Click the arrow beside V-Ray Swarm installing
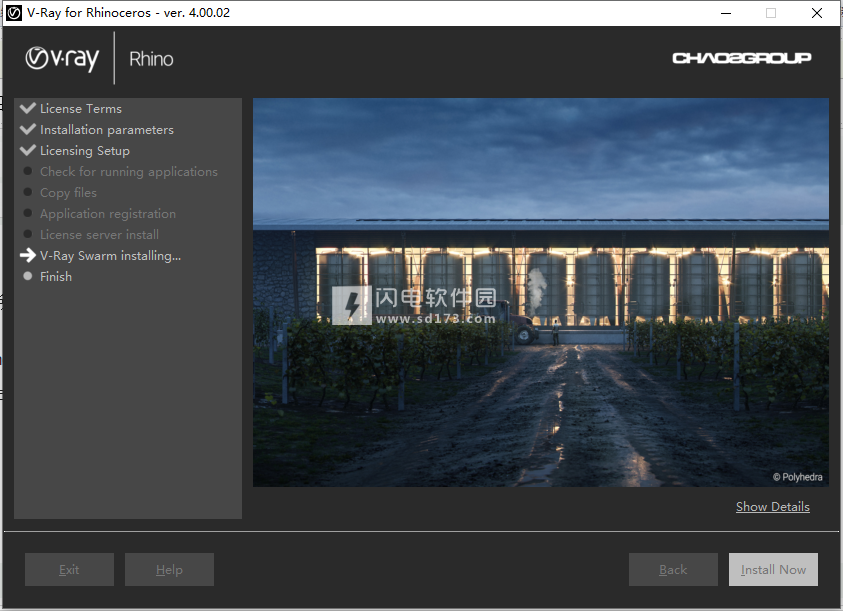843x611 pixels. click(x=27, y=255)
